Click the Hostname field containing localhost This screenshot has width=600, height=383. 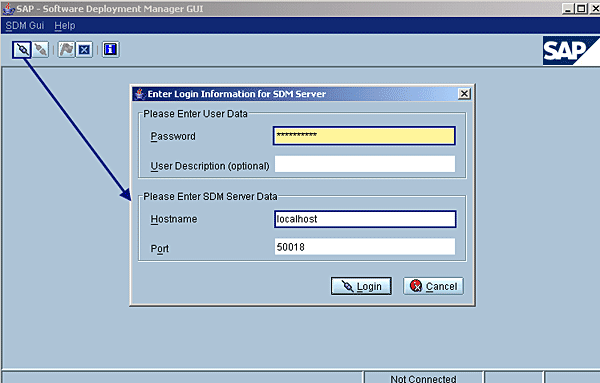click(365, 219)
